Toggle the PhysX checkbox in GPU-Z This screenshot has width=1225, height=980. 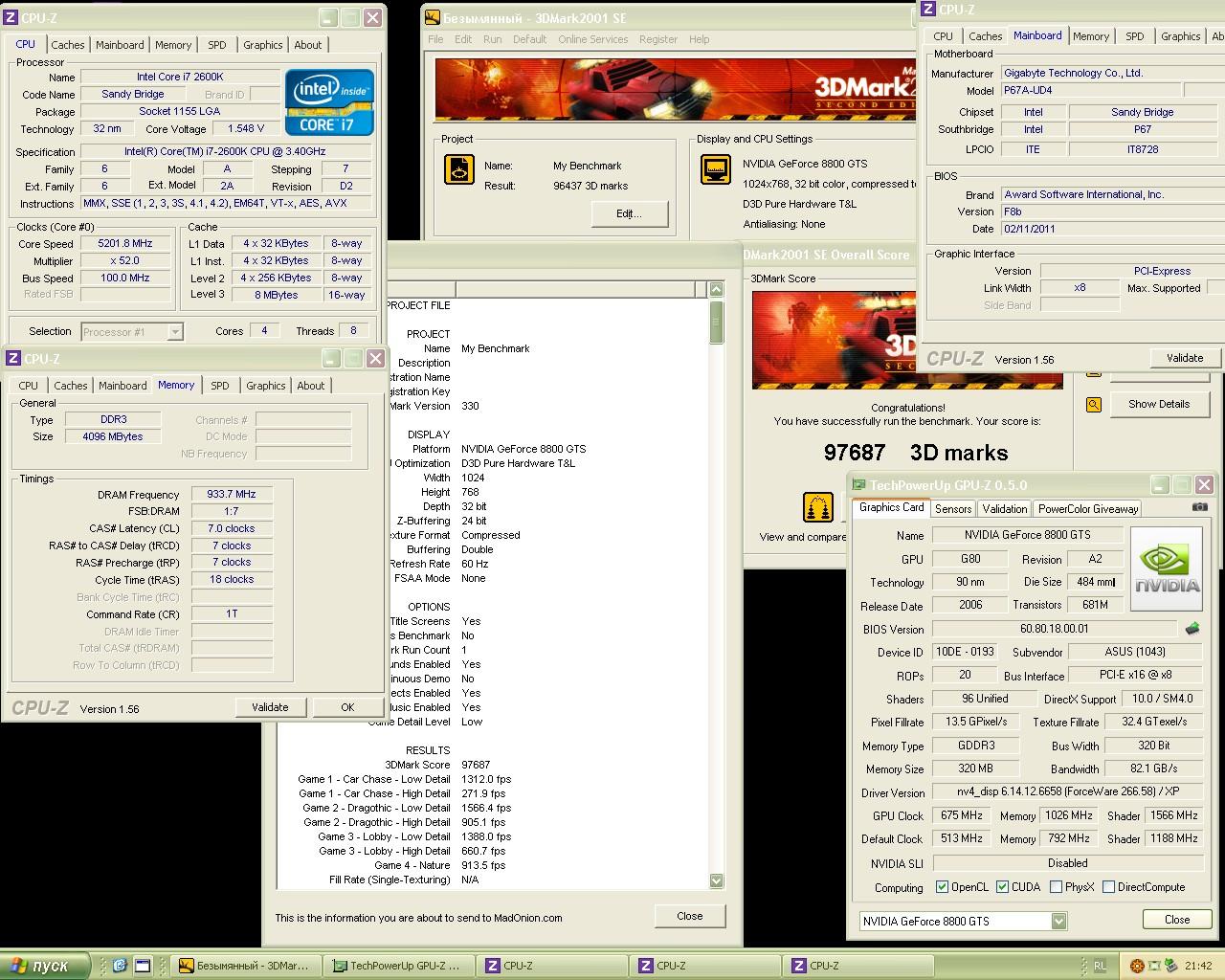click(x=1056, y=887)
